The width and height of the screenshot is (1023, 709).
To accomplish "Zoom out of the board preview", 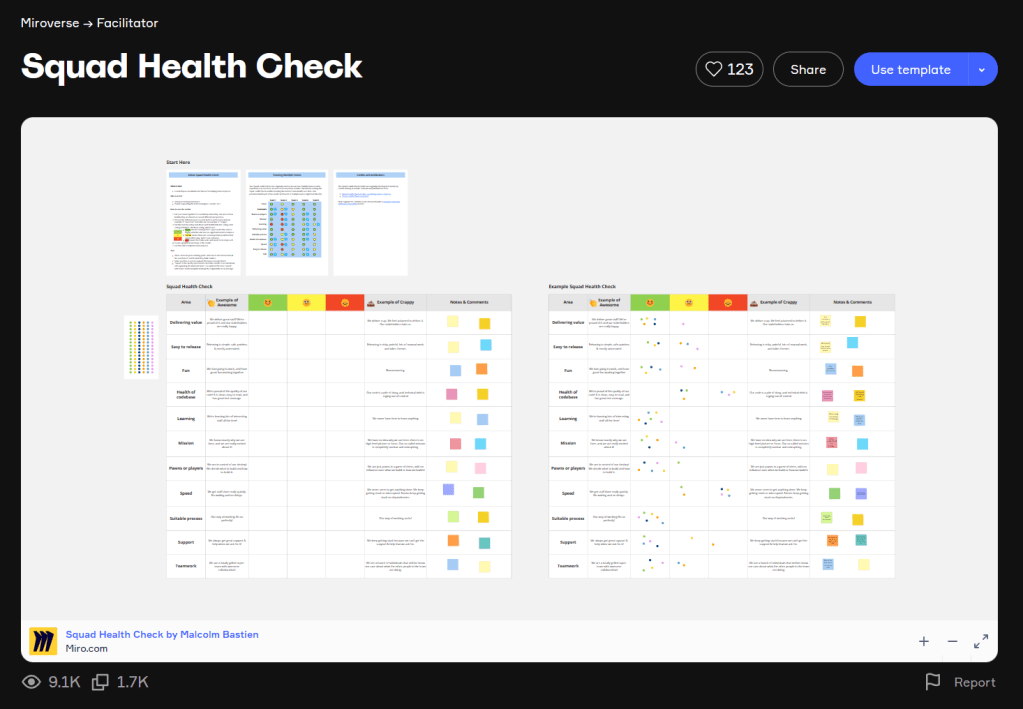I will pos(952,641).
